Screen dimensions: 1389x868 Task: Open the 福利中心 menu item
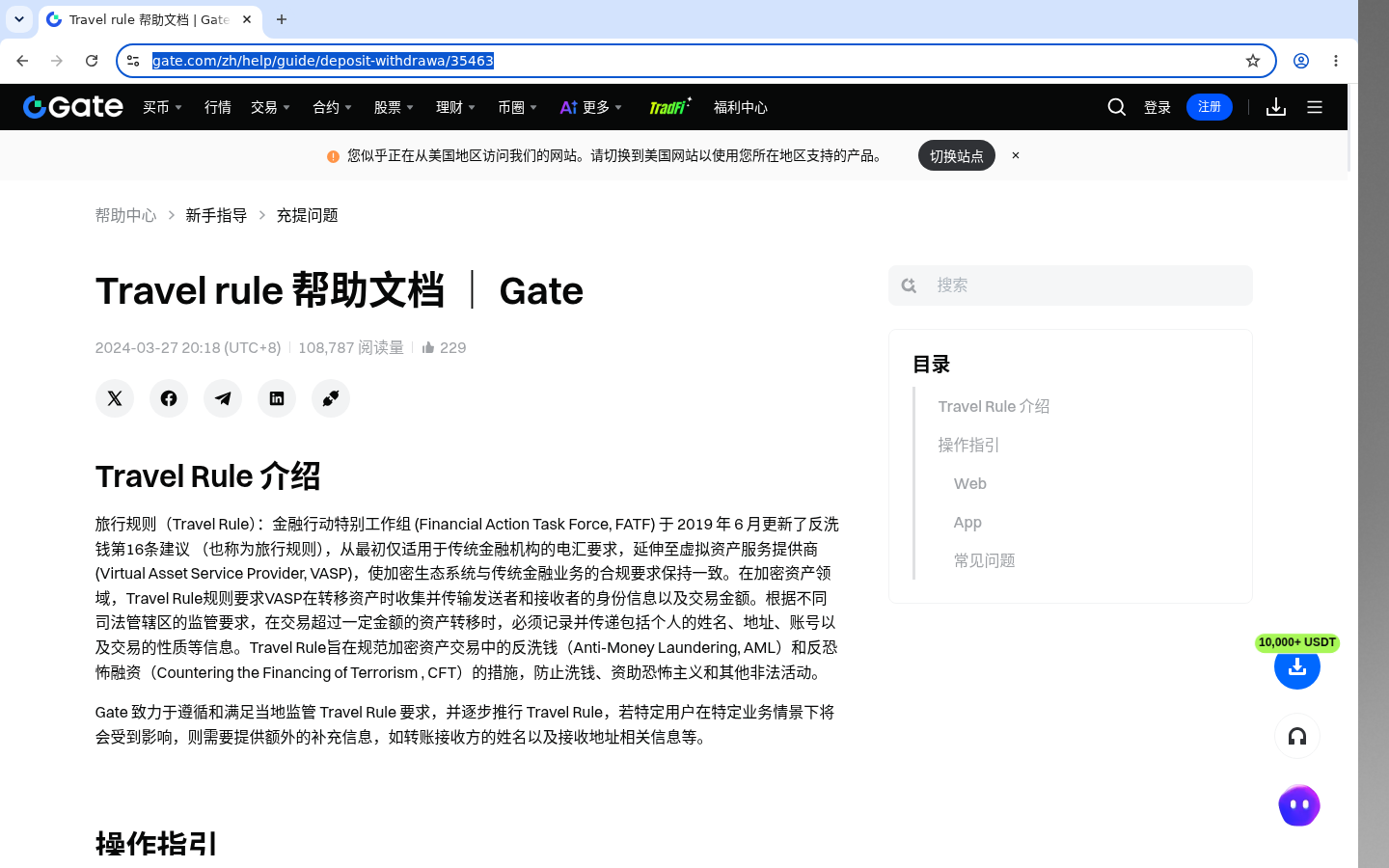741,107
